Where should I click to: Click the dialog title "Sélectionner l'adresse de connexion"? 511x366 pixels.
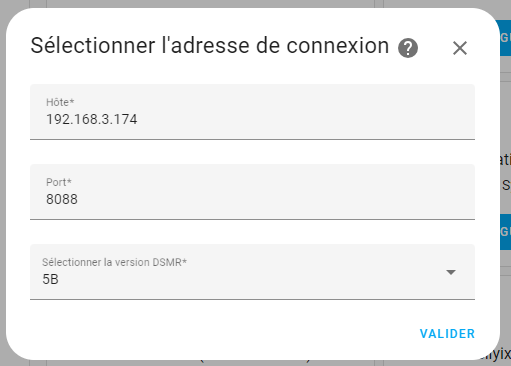click(x=210, y=46)
